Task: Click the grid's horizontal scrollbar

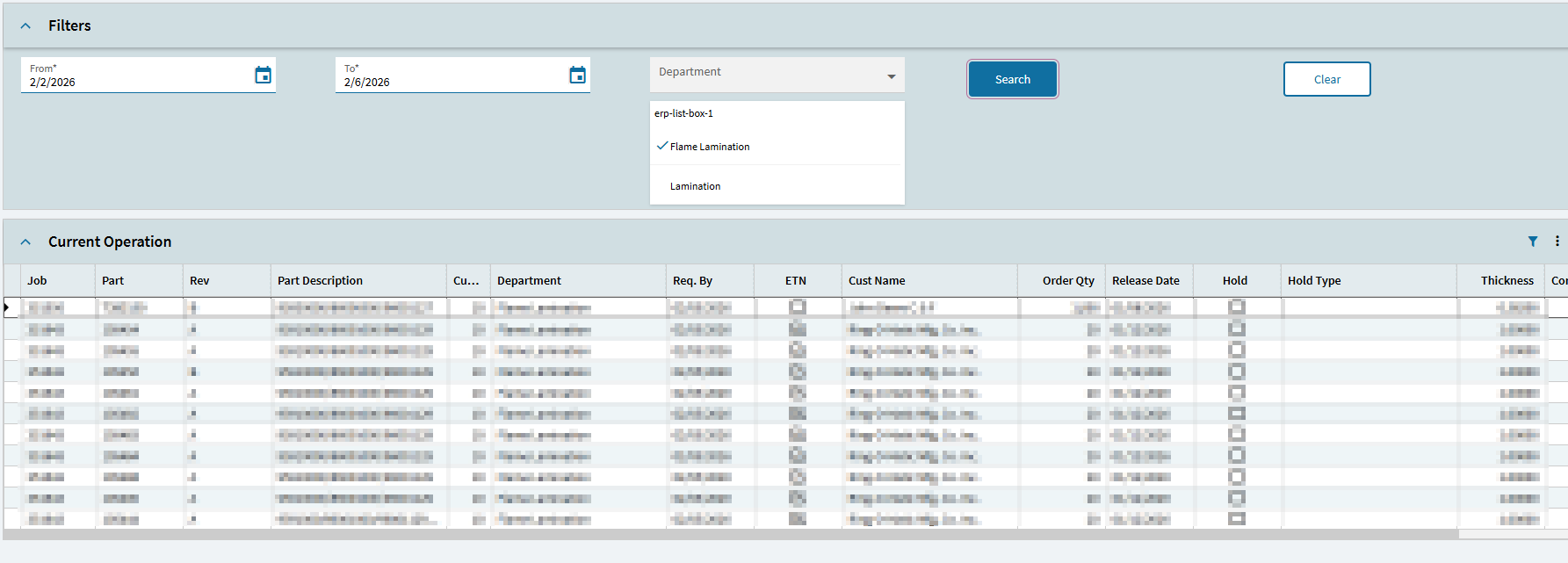Action: (731, 534)
